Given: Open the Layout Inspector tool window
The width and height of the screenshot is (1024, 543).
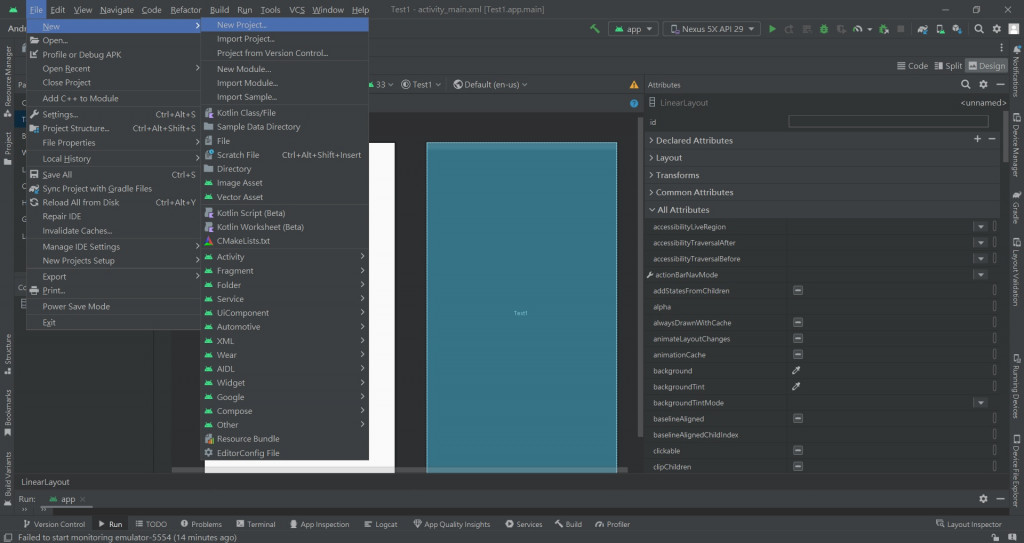Looking at the screenshot, I should pyautogui.click(x=968, y=524).
